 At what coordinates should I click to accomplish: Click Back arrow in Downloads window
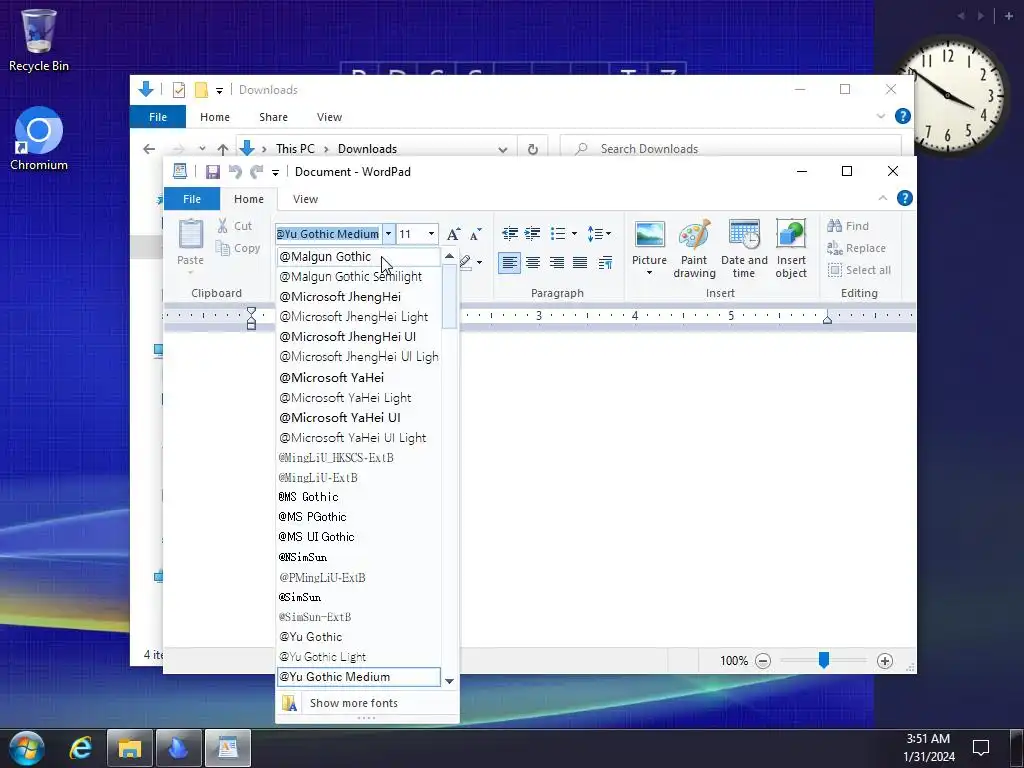point(149,149)
